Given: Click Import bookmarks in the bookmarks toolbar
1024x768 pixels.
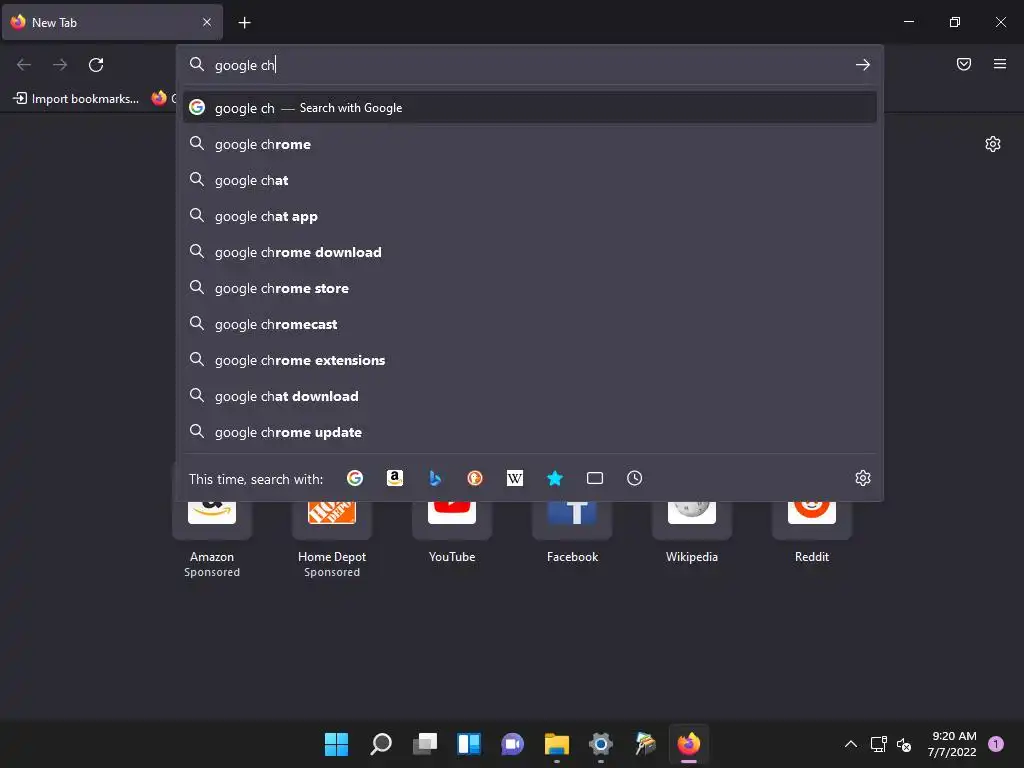Looking at the screenshot, I should [76, 99].
